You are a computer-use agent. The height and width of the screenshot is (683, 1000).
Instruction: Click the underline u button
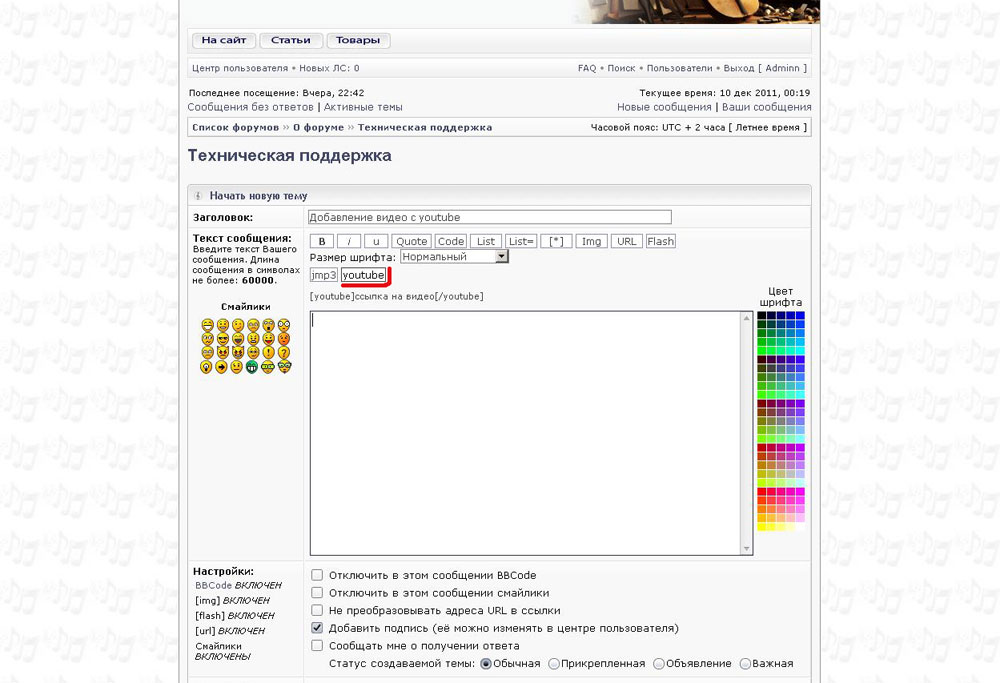(x=375, y=241)
